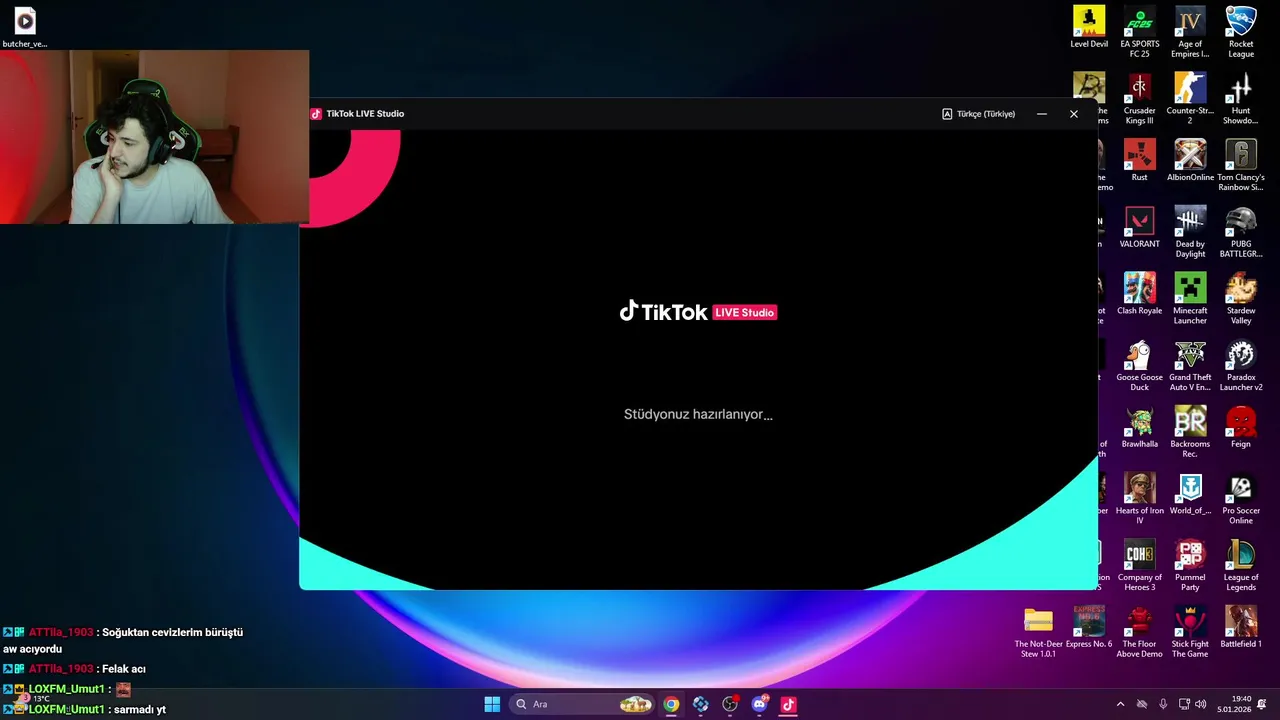Switch to TikTok LIVE Studio taskbar icon

click(x=788, y=704)
